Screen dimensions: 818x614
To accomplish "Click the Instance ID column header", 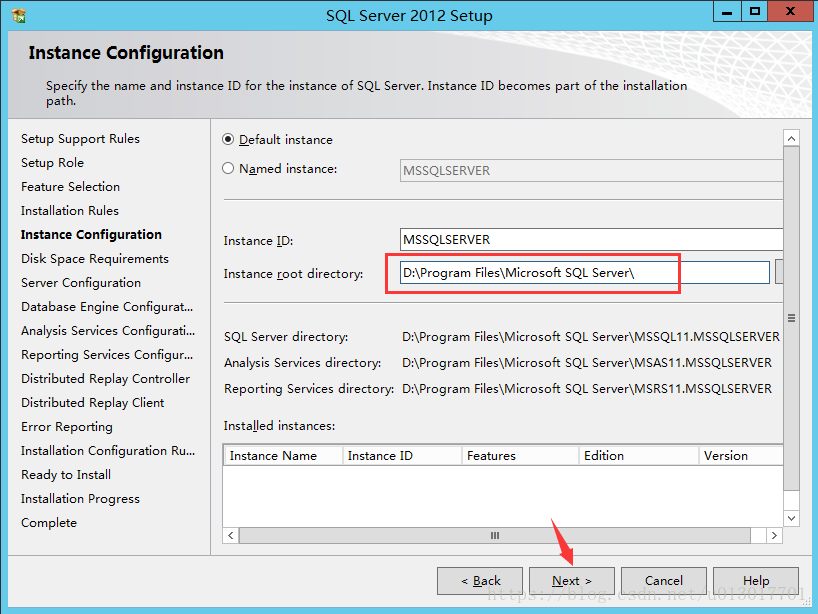I will (x=402, y=455).
